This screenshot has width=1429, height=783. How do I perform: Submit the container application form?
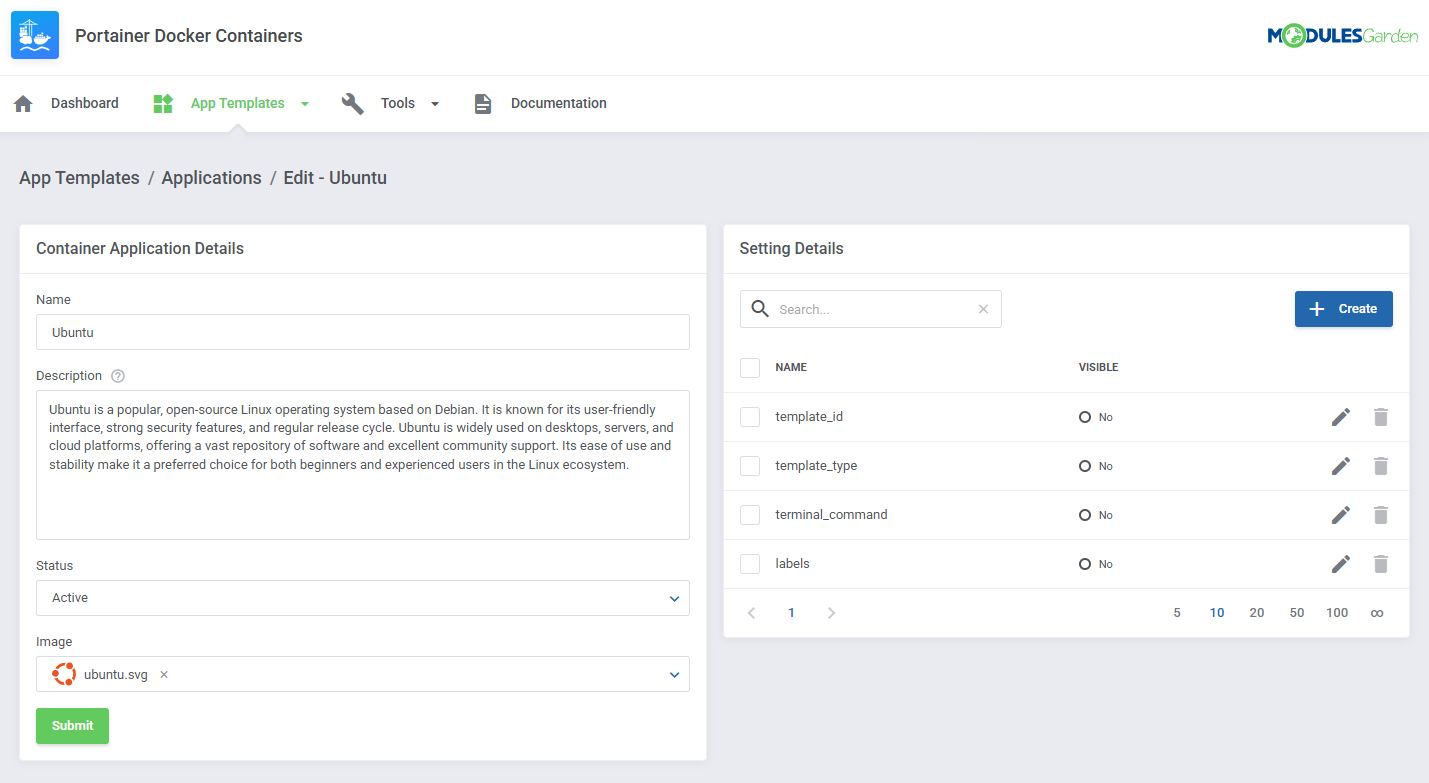click(x=72, y=726)
